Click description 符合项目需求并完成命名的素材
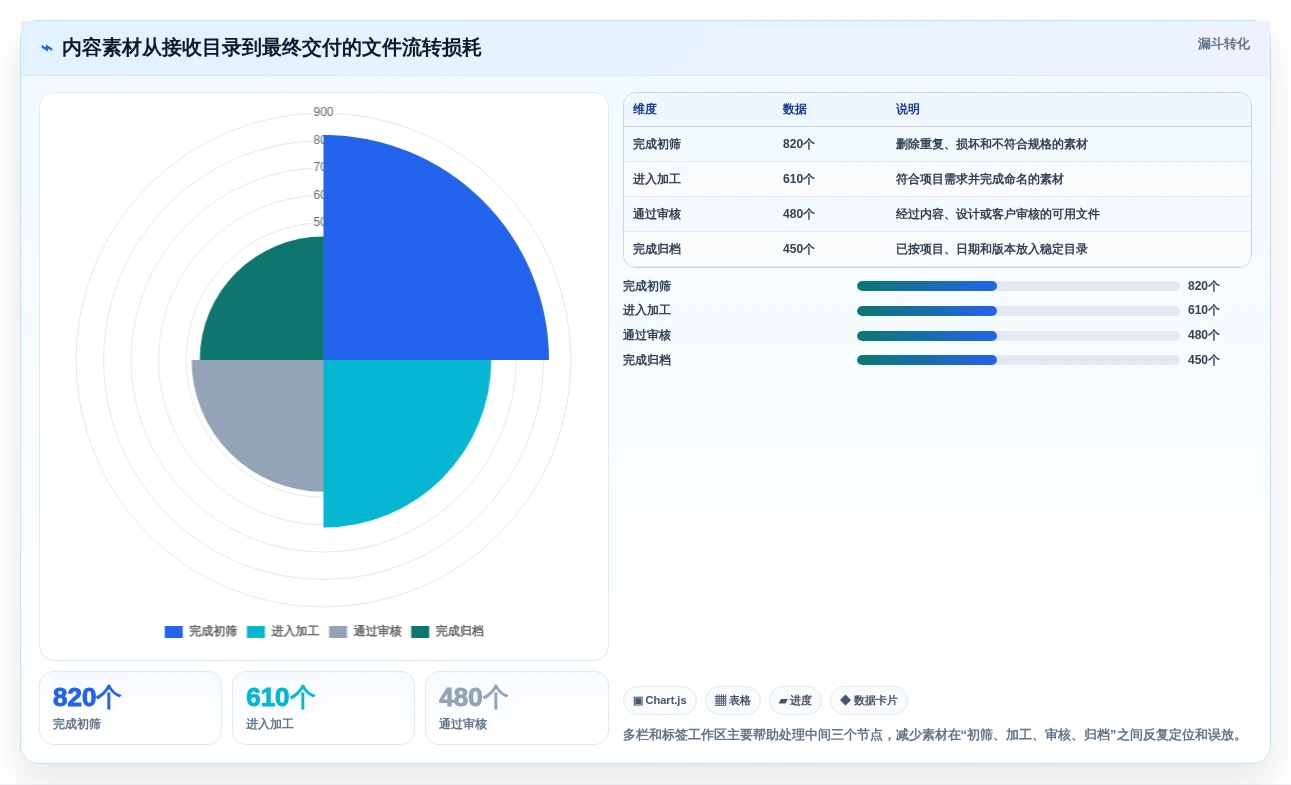 point(980,180)
